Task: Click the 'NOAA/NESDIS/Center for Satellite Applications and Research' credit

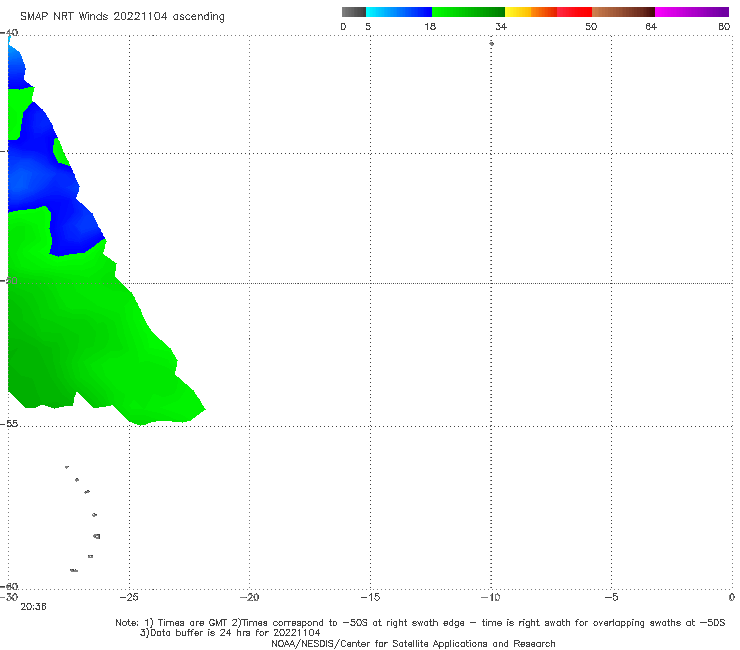Action: pos(413,643)
